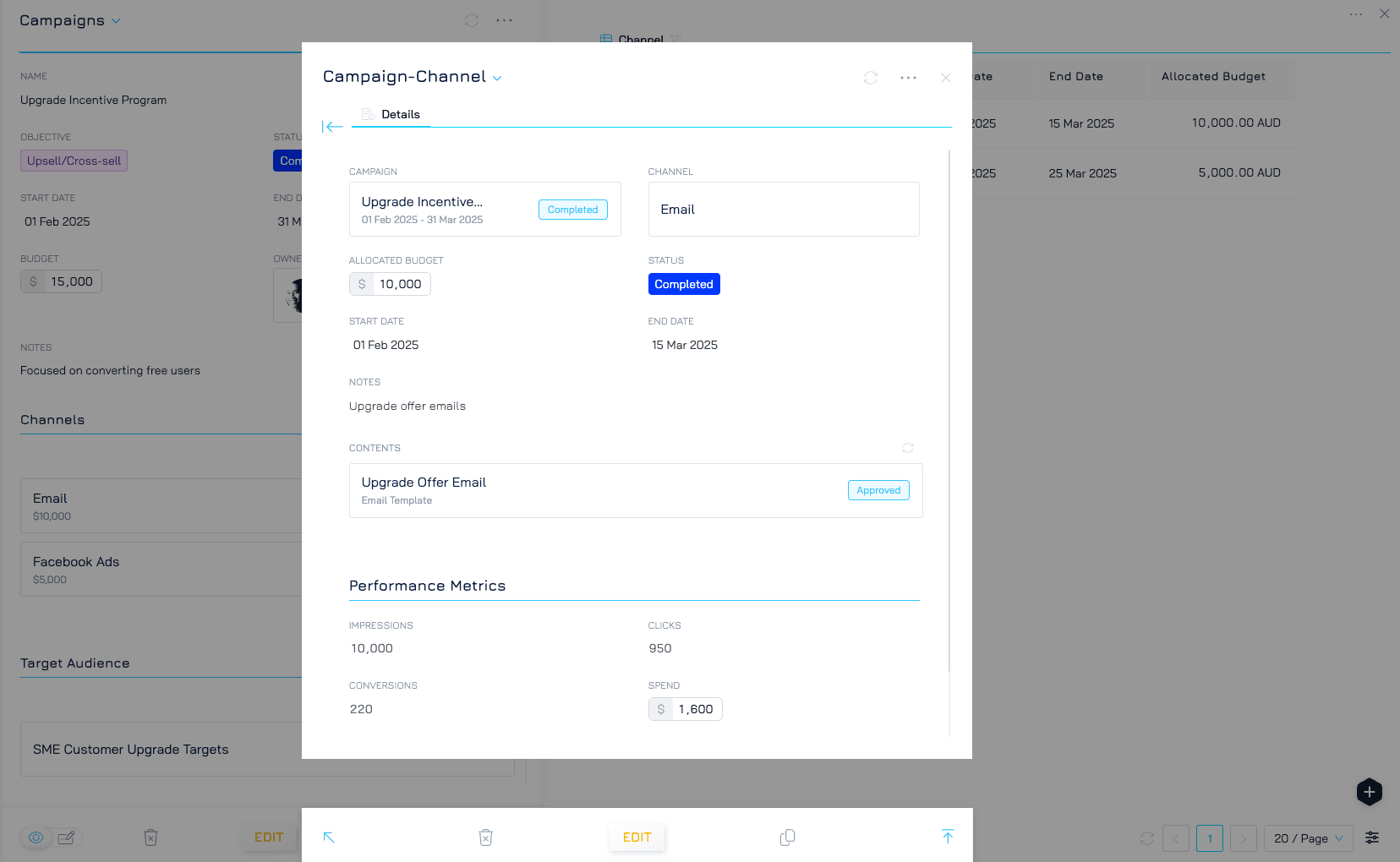
Task: Open the 20 / Page size dropdown
Action: 1308,838
